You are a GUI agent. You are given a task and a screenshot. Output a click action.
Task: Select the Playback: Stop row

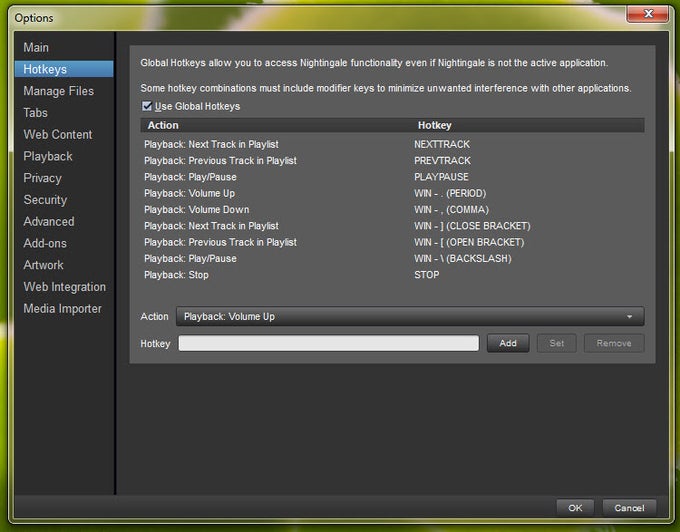392,275
